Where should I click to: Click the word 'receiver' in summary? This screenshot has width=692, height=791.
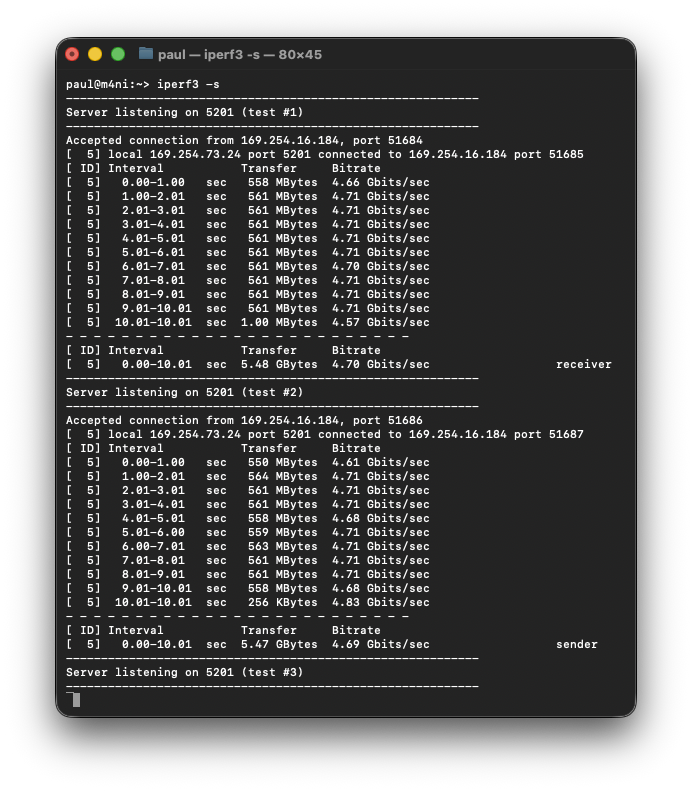pyautogui.click(x=583, y=364)
